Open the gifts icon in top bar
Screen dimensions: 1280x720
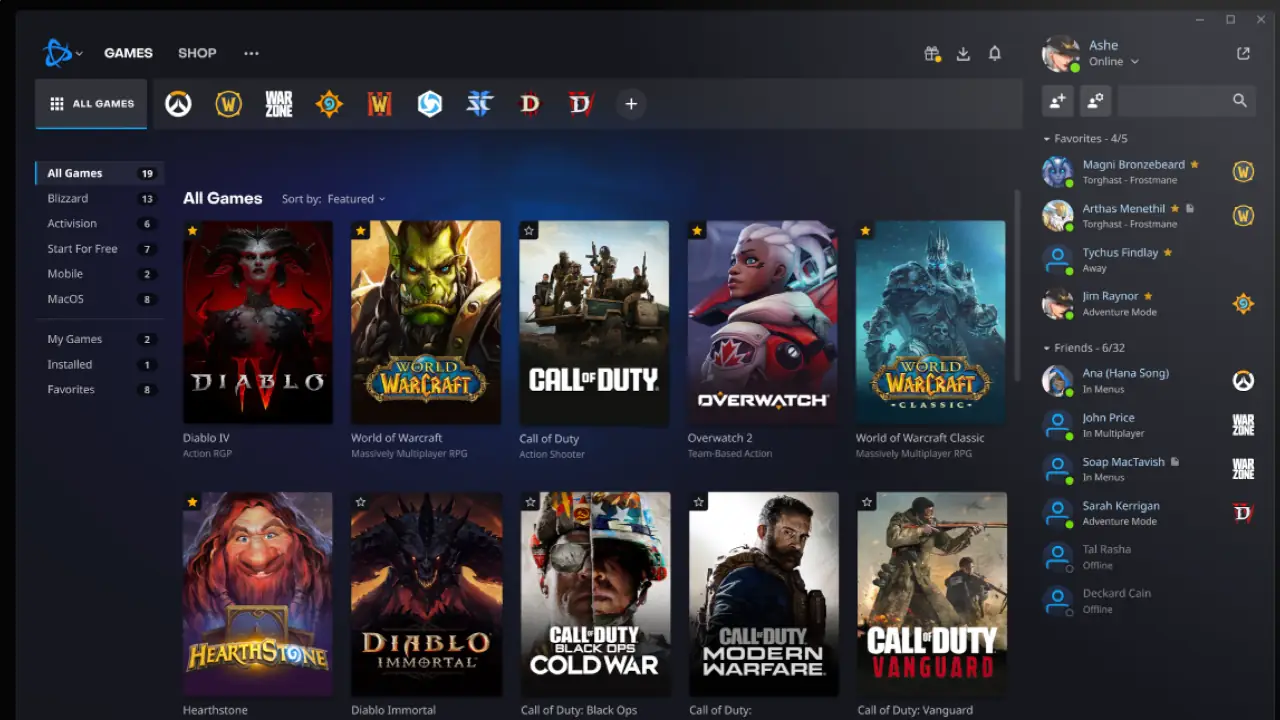[x=932, y=54]
